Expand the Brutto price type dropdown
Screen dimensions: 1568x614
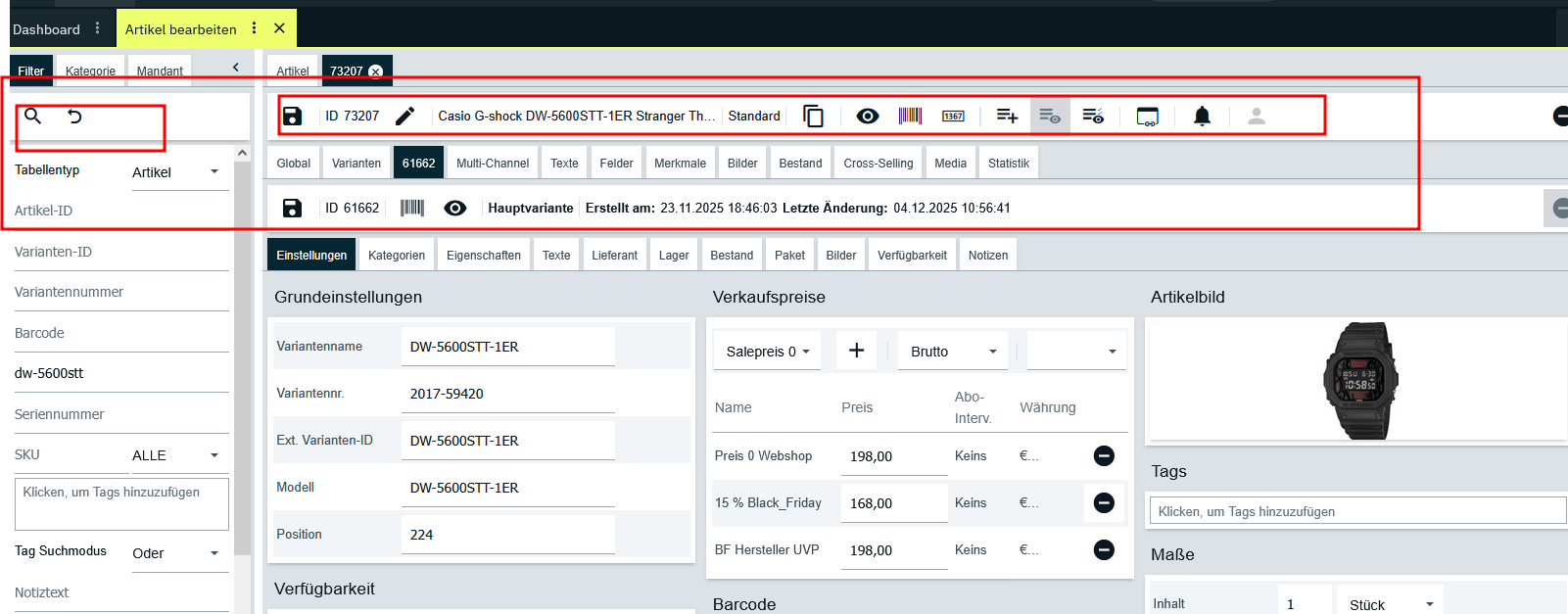coord(953,352)
